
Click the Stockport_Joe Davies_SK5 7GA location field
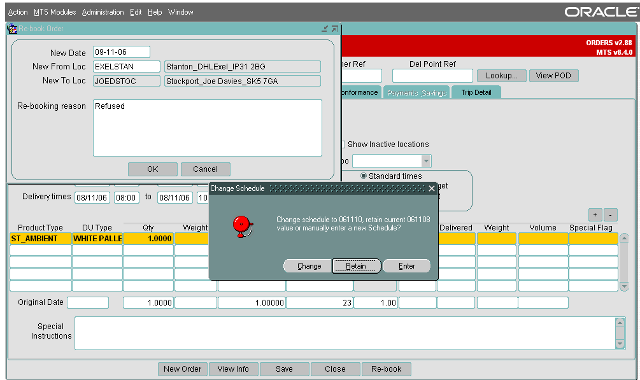tap(242, 81)
